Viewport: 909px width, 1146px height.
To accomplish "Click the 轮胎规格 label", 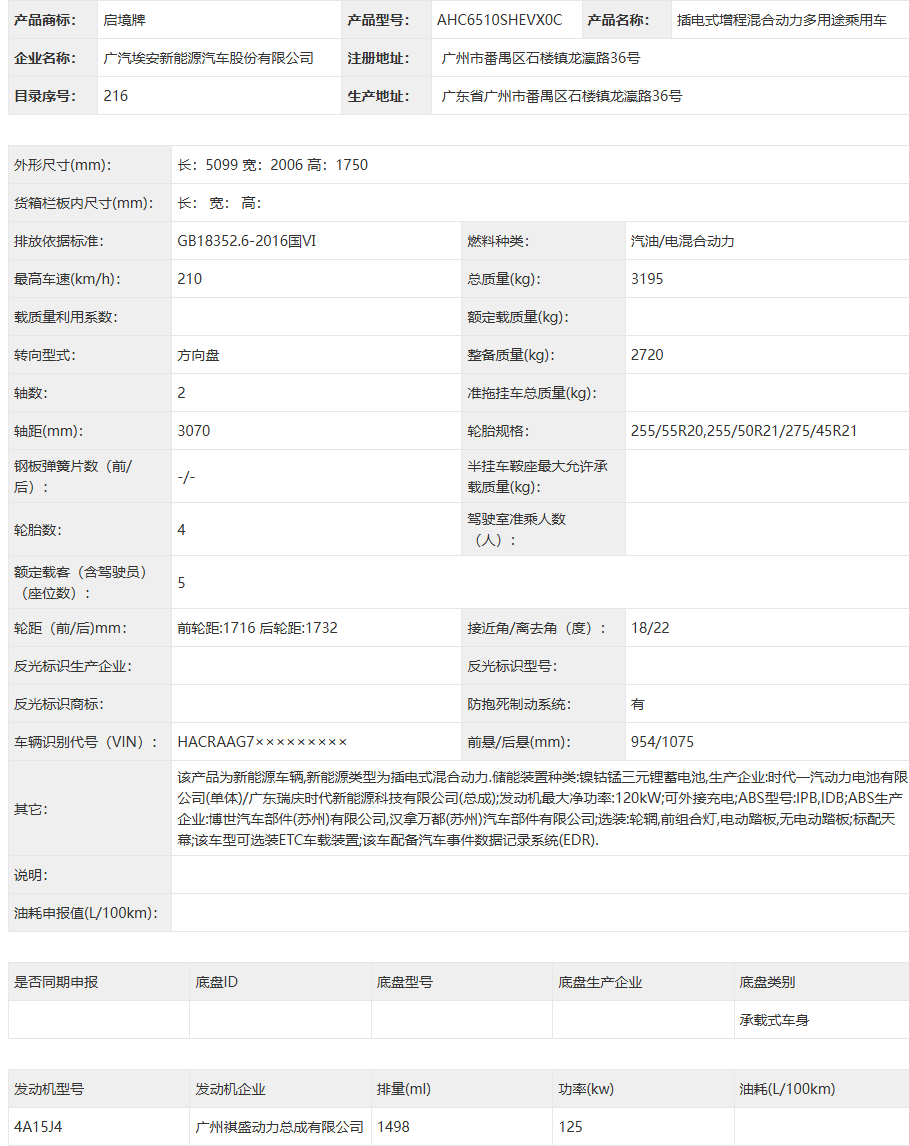I will (x=498, y=431).
